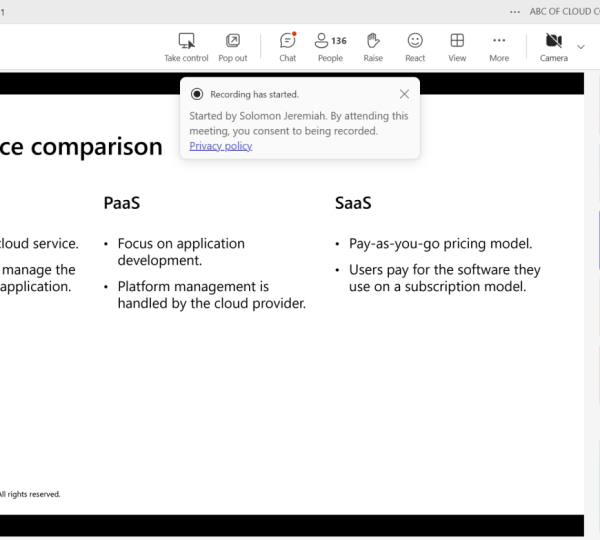Click the Take control icon

[x=186, y=41]
